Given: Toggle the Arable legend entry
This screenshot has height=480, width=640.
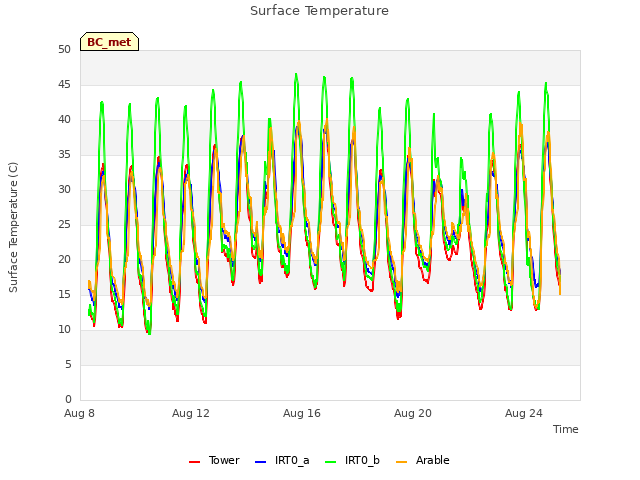Looking at the screenshot, I should (x=422, y=460).
